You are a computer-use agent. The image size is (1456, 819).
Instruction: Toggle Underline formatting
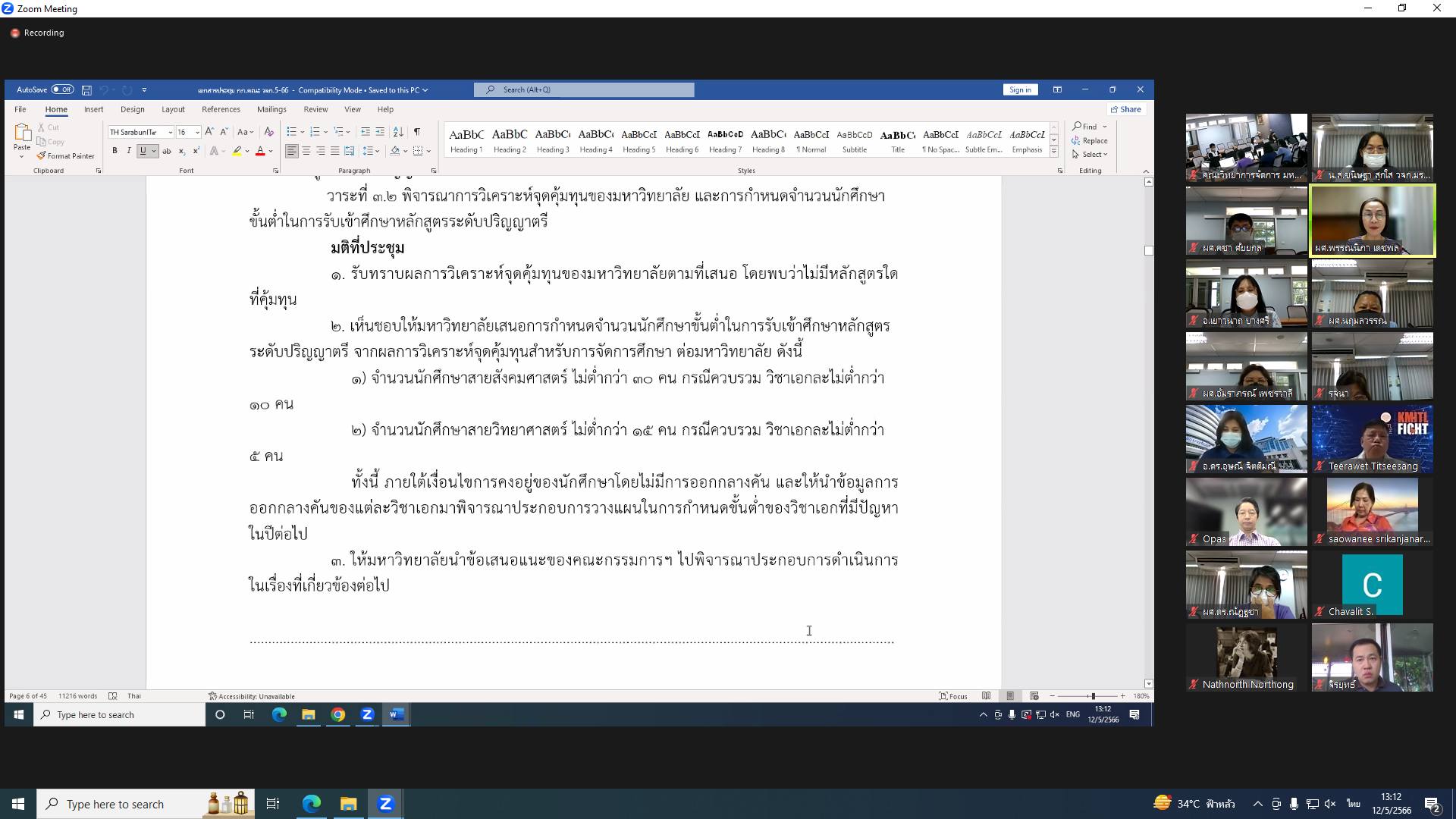coord(143,151)
